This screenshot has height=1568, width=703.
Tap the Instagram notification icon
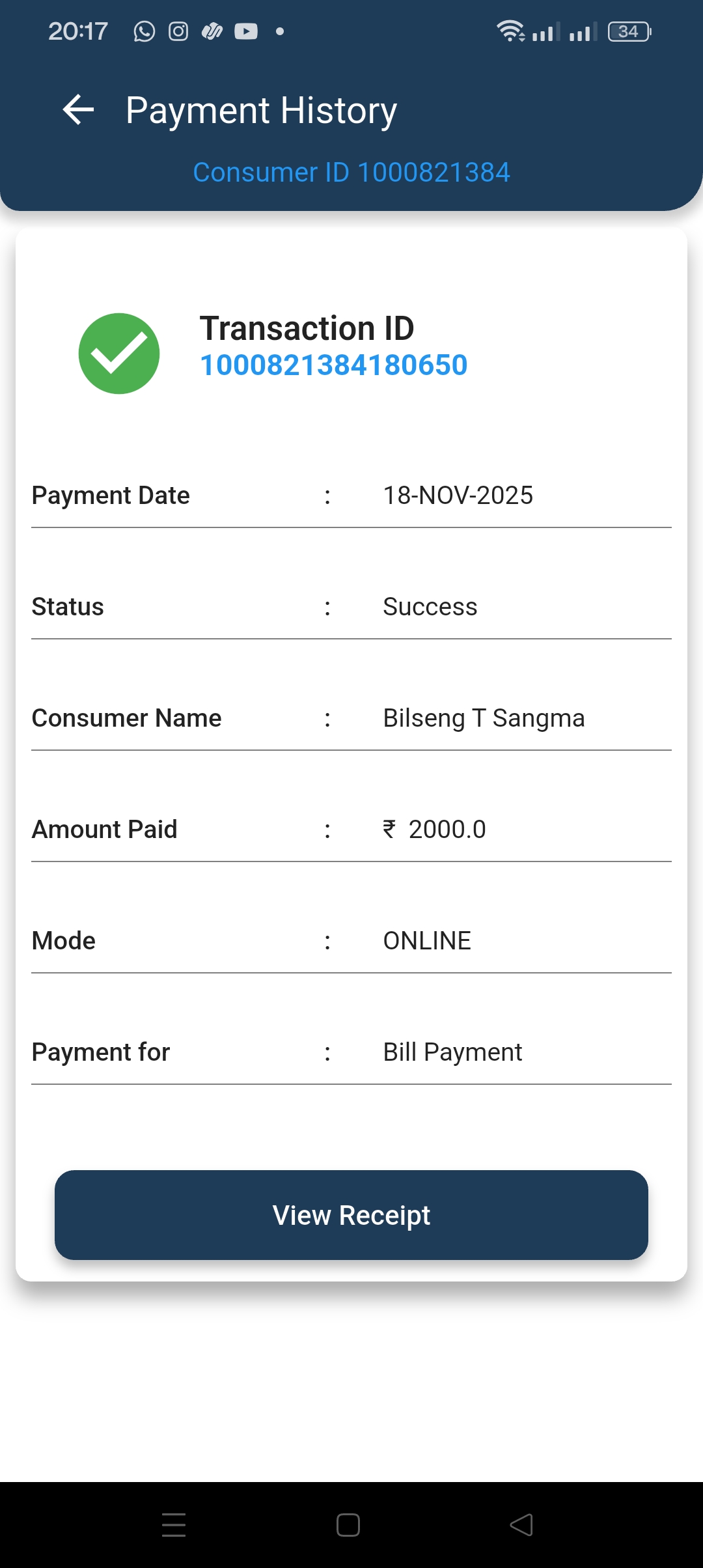pos(178,31)
